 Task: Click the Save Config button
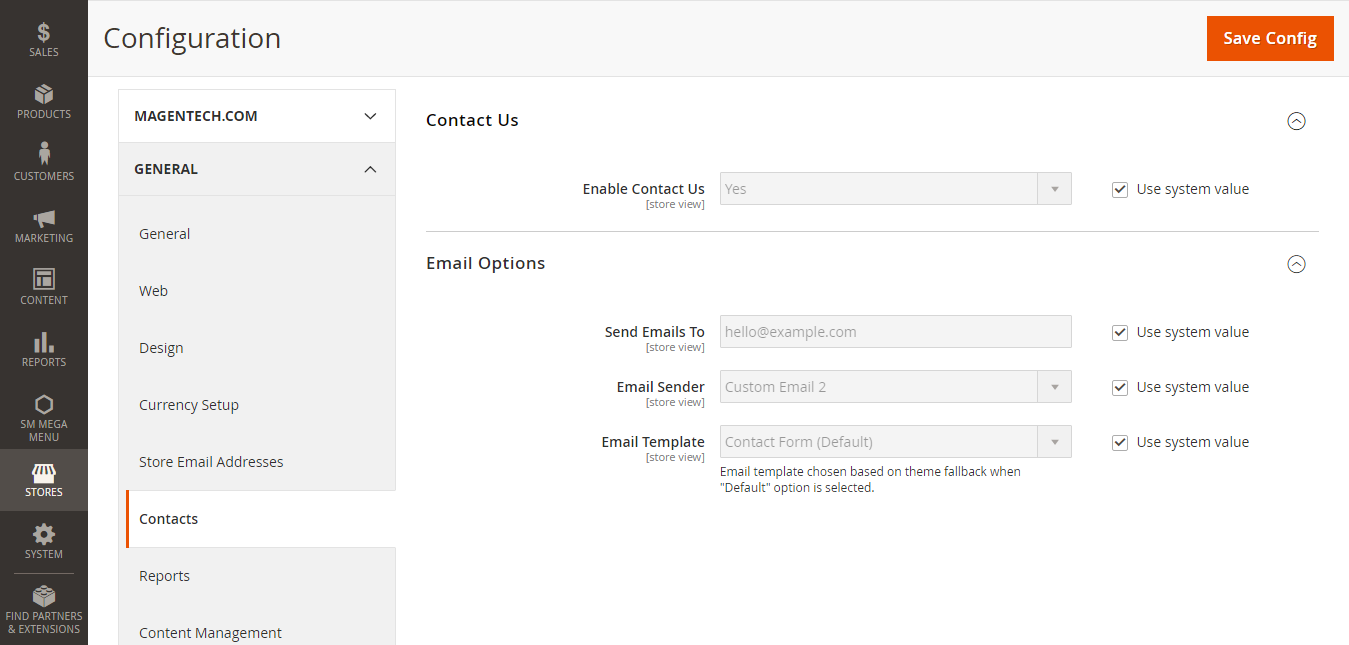coord(1270,38)
